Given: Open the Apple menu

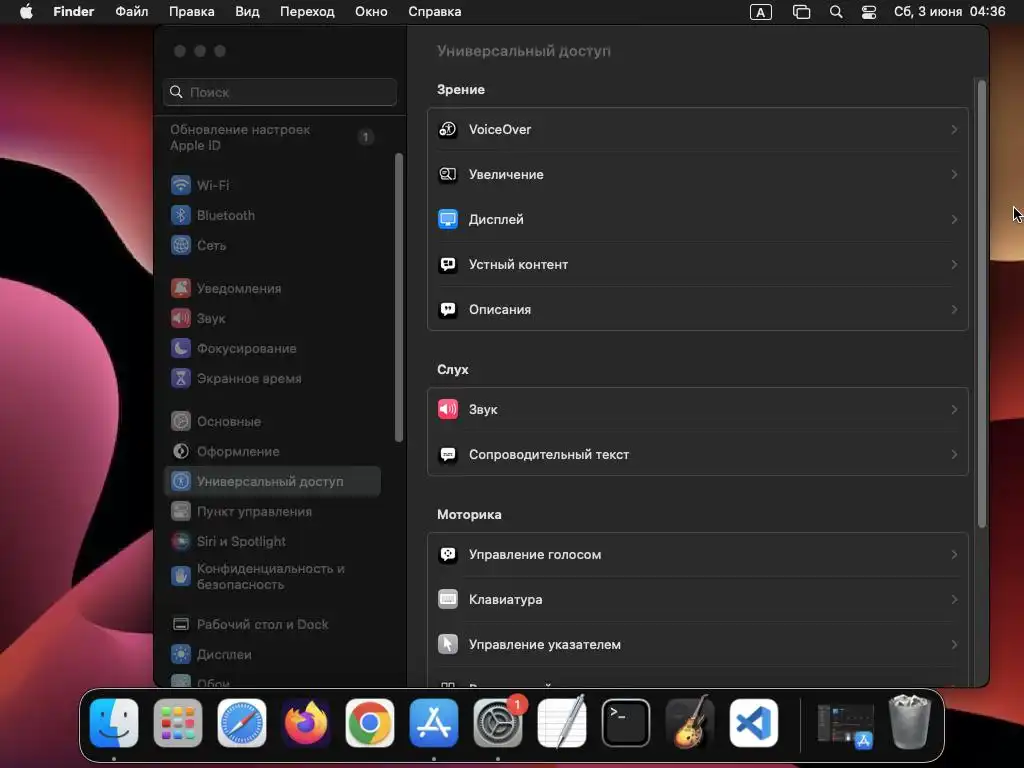Looking at the screenshot, I should 26,12.
